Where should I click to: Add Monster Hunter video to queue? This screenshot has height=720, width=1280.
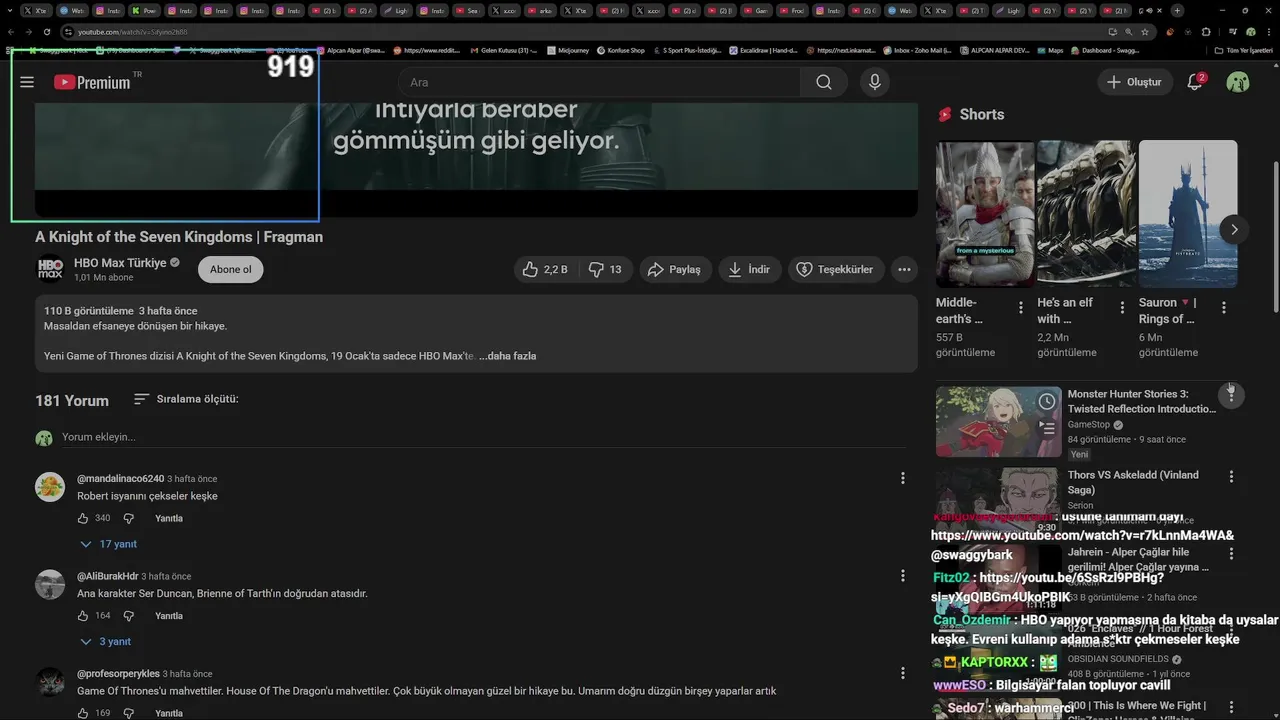point(1047,428)
